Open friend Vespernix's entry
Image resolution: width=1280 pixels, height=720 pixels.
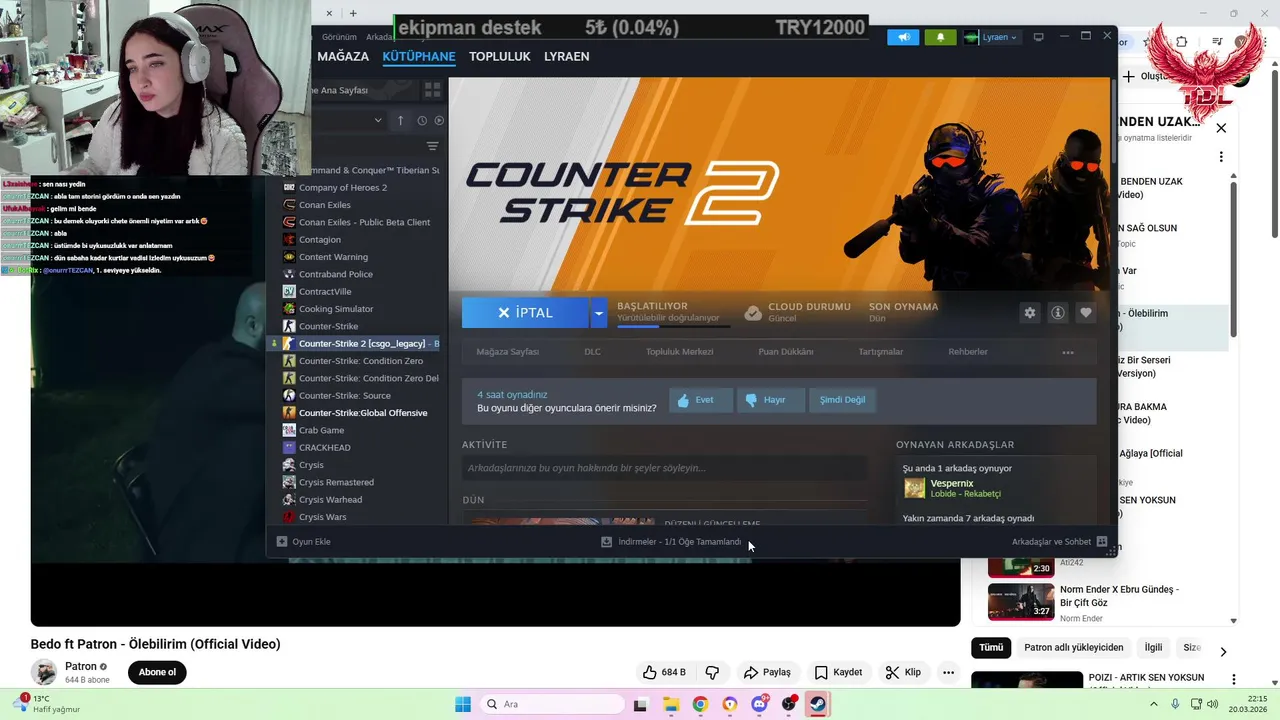951,488
